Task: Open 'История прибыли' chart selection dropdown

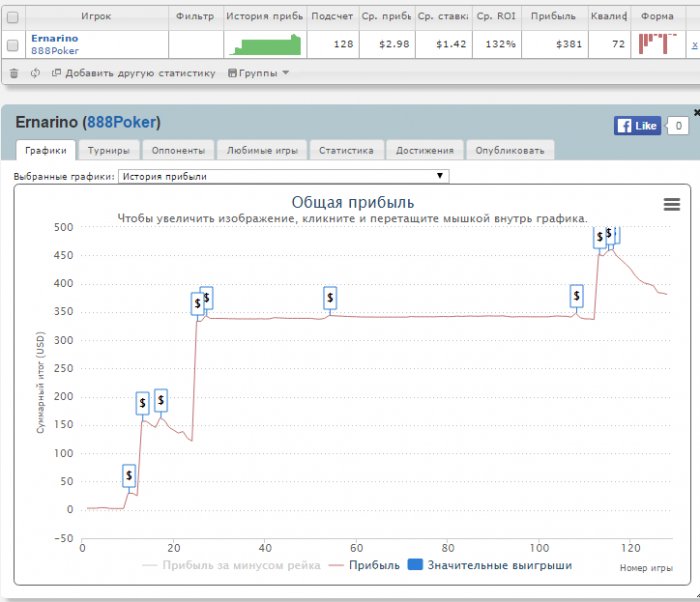Action: pyautogui.click(x=283, y=176)
